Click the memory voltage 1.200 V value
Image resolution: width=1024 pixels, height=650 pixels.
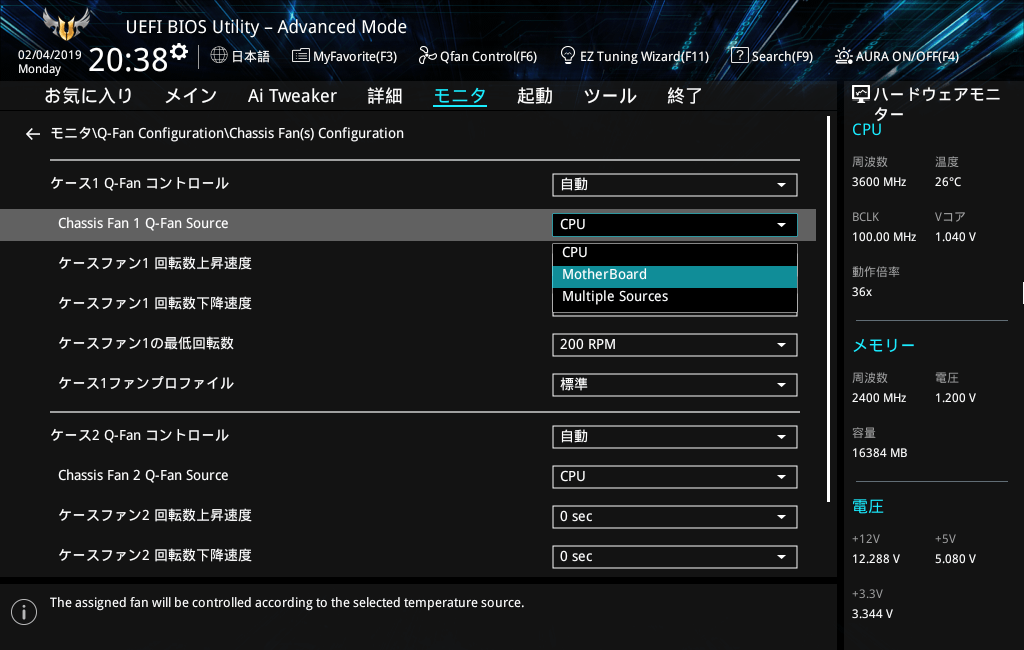tap(955, 398)
